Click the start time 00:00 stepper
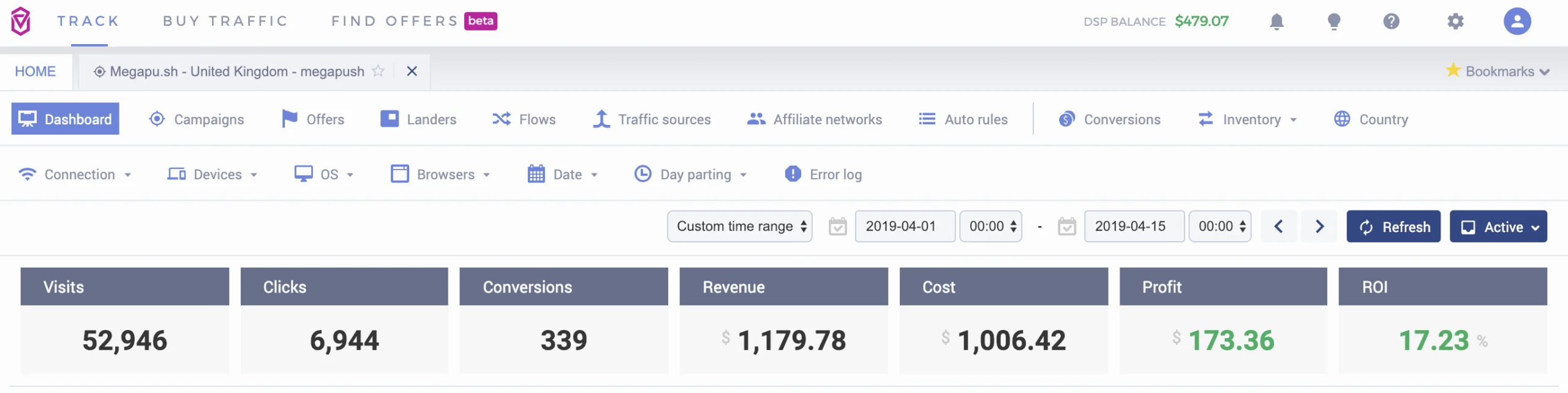The height and width of the screenshot is (393, 1568). (x=990, y=226)
